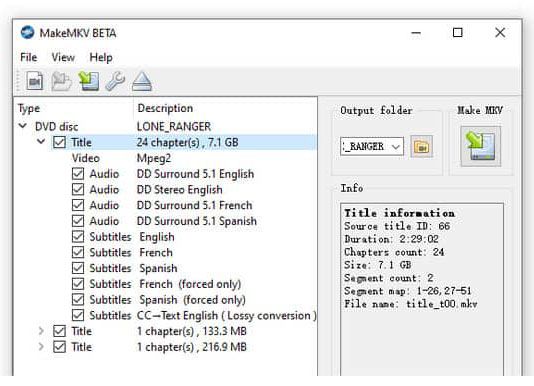Minimize the MakeMKV window
The image size is (534, 386).
click(x=416, y=33)
